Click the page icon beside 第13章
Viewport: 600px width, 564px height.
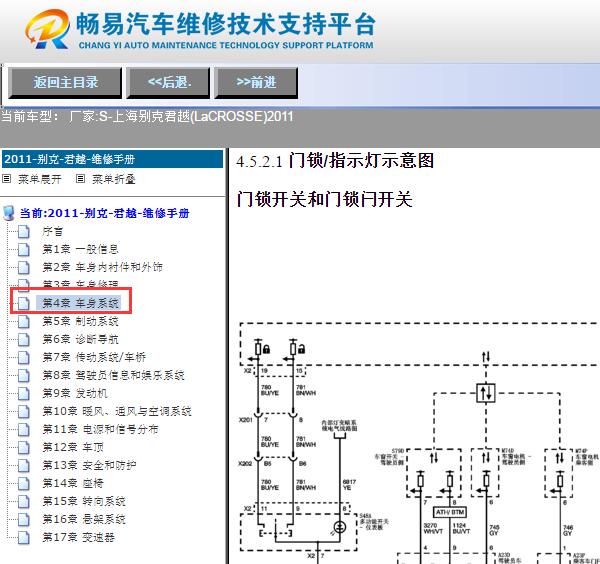[24, 466]
